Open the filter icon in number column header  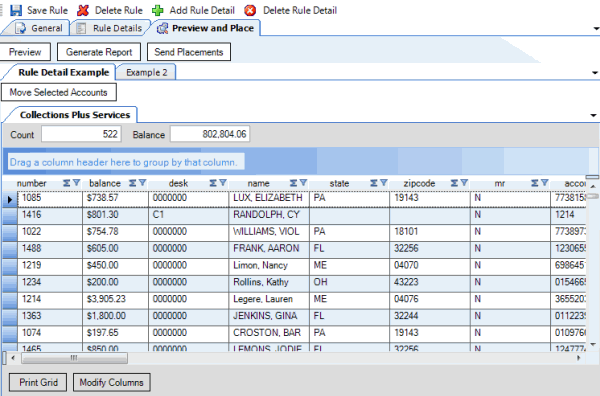[76, 183]
